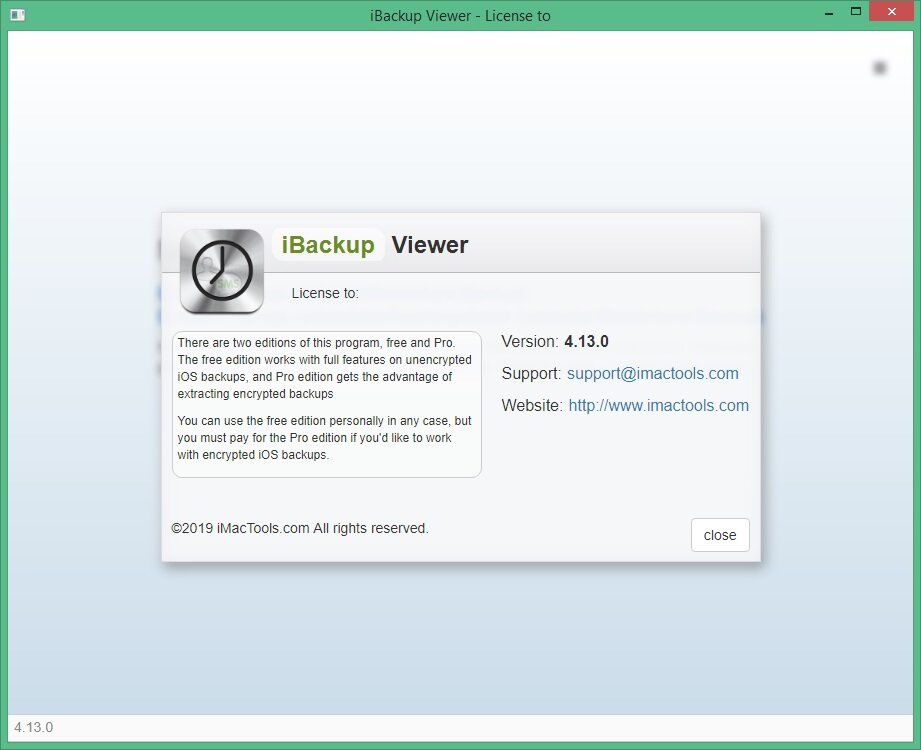Click the blurred settings gear icon at top right
Viewport: 921px width, 750px height.
click(x=879, y=68)
